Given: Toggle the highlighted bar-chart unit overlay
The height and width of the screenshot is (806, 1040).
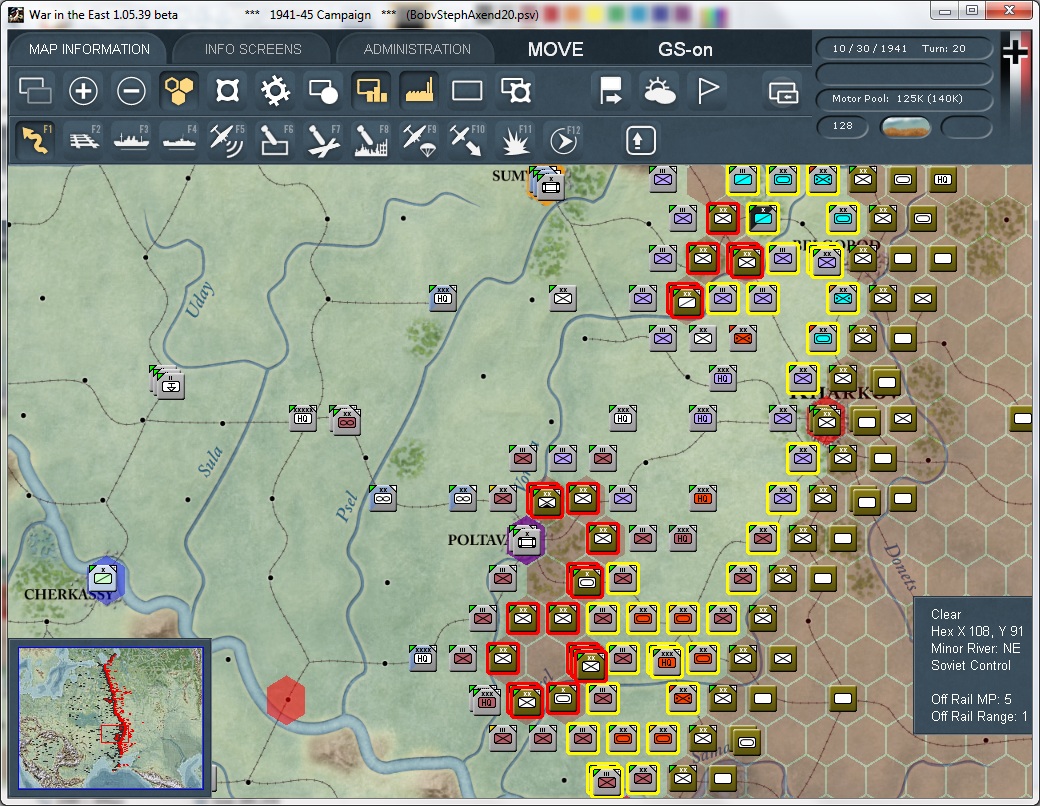Looking at the screenshot, I should tap(371, 90).
